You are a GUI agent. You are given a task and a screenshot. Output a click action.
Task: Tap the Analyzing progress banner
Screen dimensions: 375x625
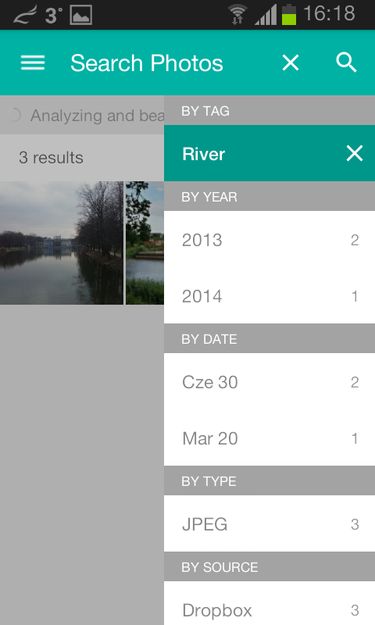coord(82,115)
